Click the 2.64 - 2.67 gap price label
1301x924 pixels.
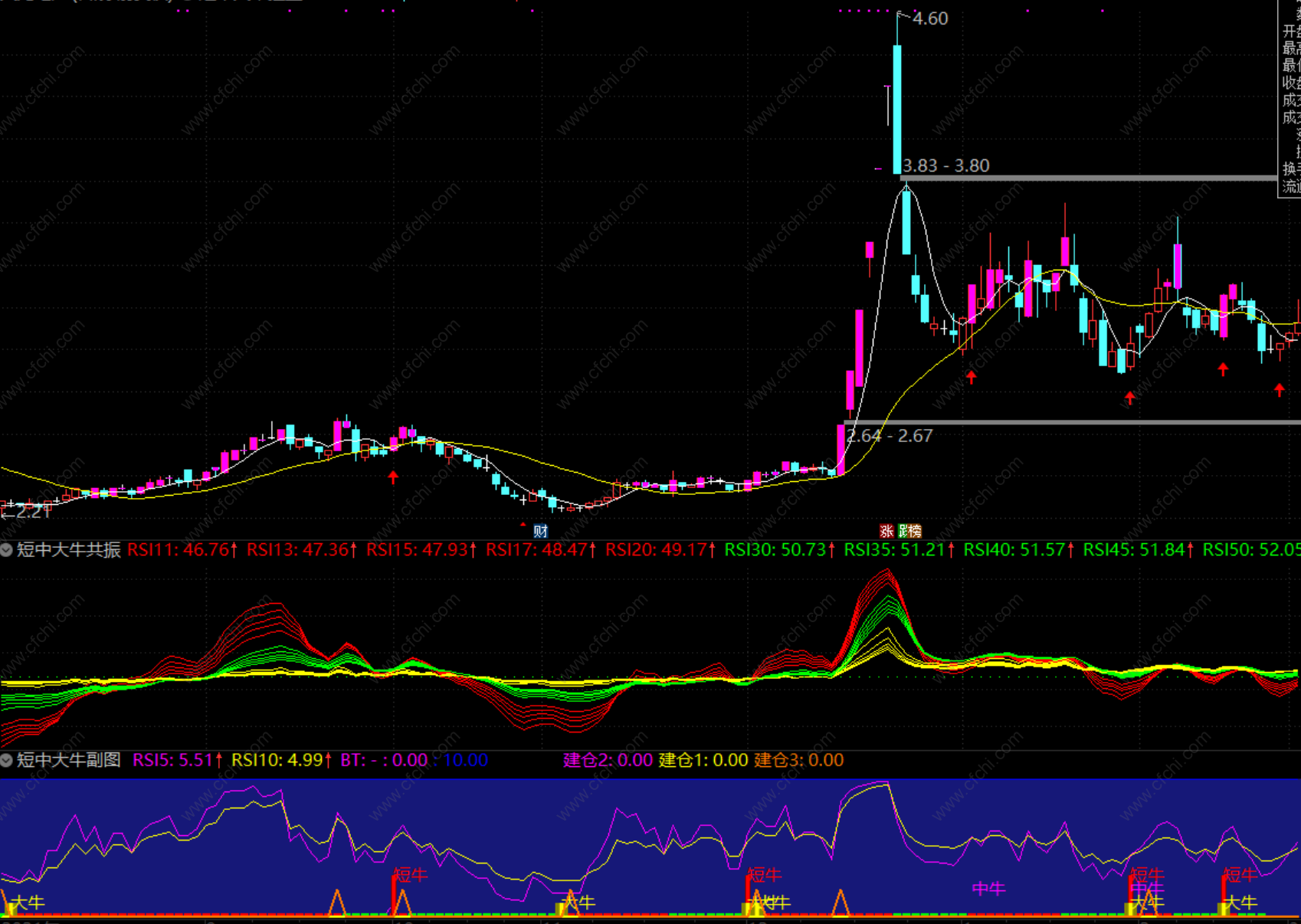tap(890, 436)
